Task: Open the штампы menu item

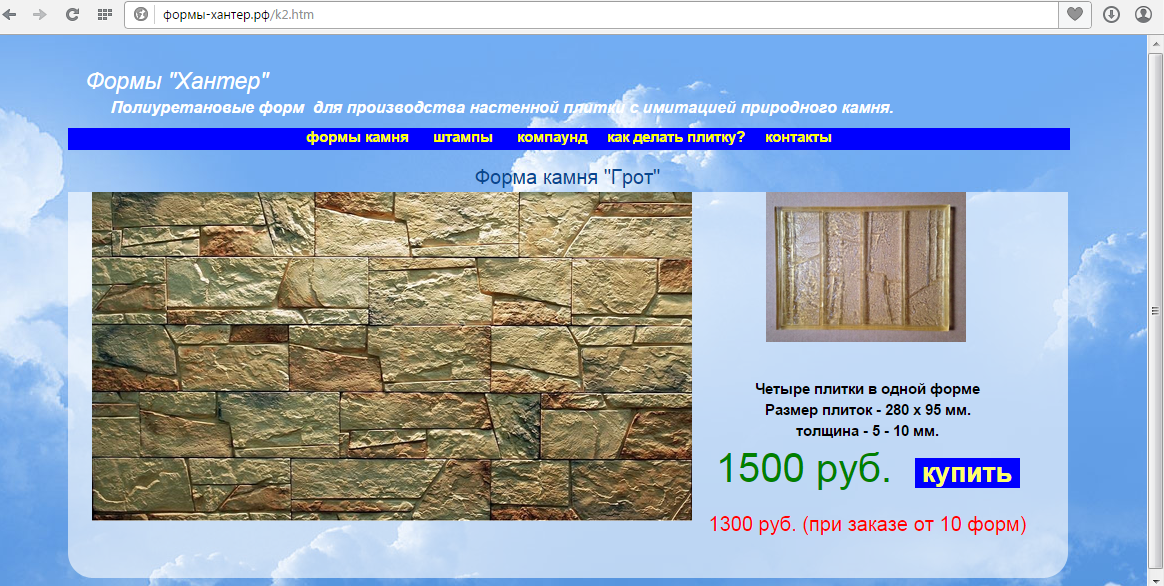Action: pyautogui.click(x=462, y=138)
